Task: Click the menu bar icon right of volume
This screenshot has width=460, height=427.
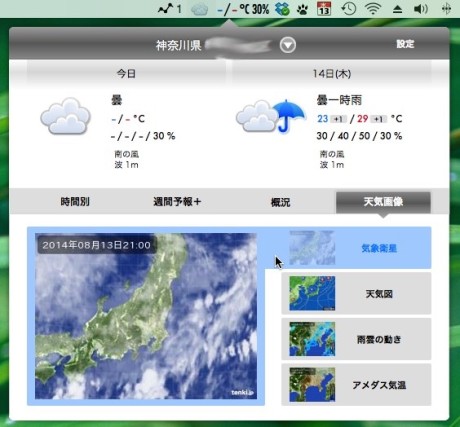Action: 446,9
